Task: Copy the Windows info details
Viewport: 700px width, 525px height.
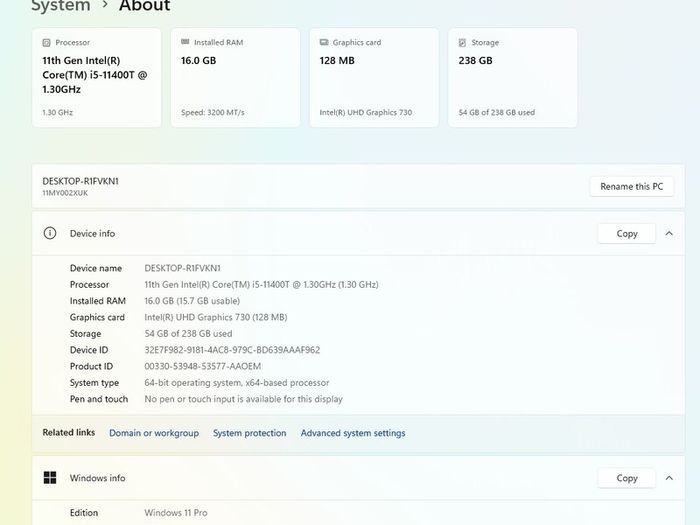Action: click(626, 478)
